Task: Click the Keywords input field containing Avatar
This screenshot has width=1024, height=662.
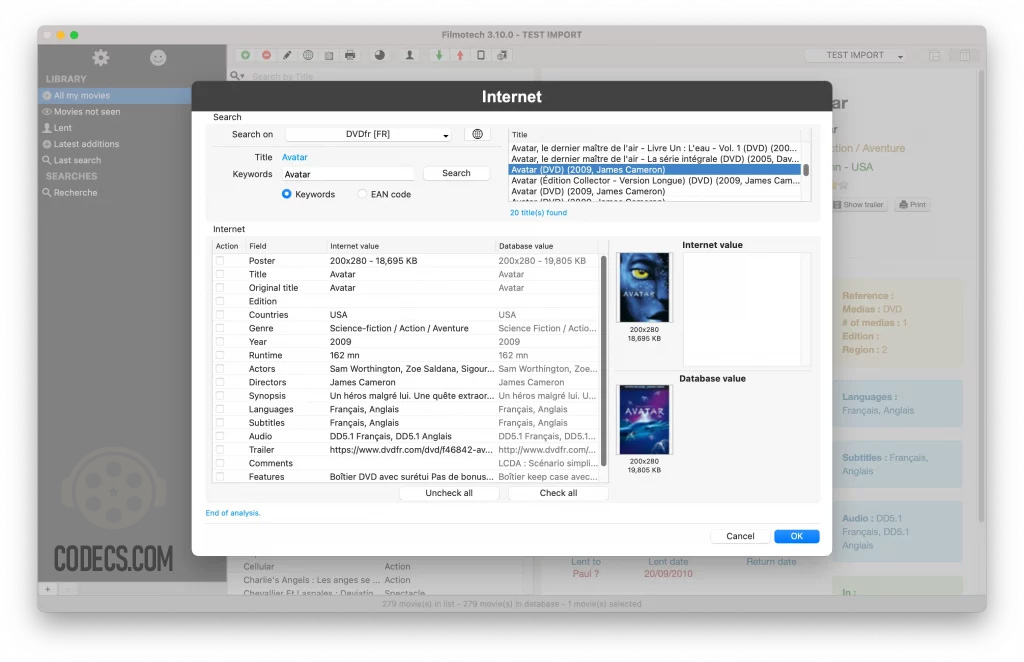Action: pyautogui.click(x=348, y=174)
